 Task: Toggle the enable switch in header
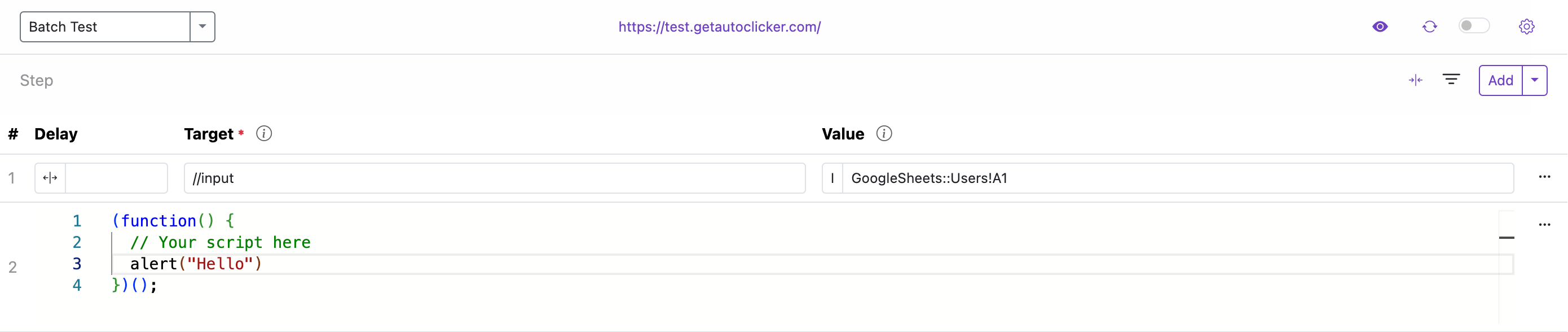point(1474,26)
